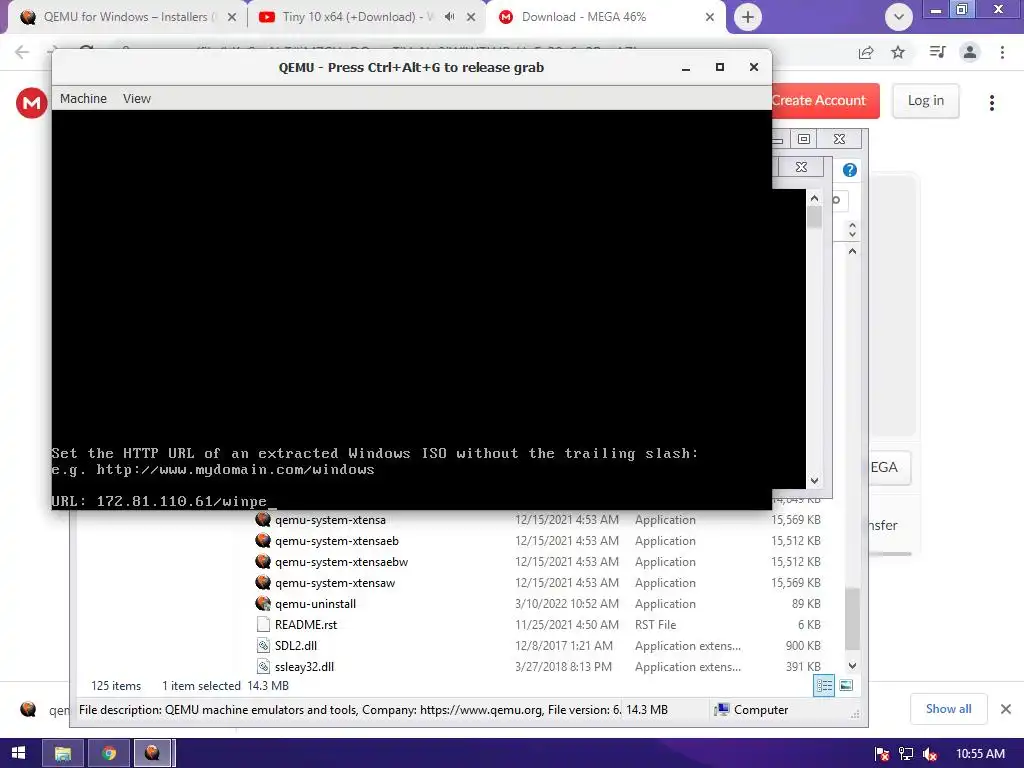Select qemu-system-xtensa file row
The width and height of the screenshot is (1024, 768).
pyautogui.click(x=537, y=520)
